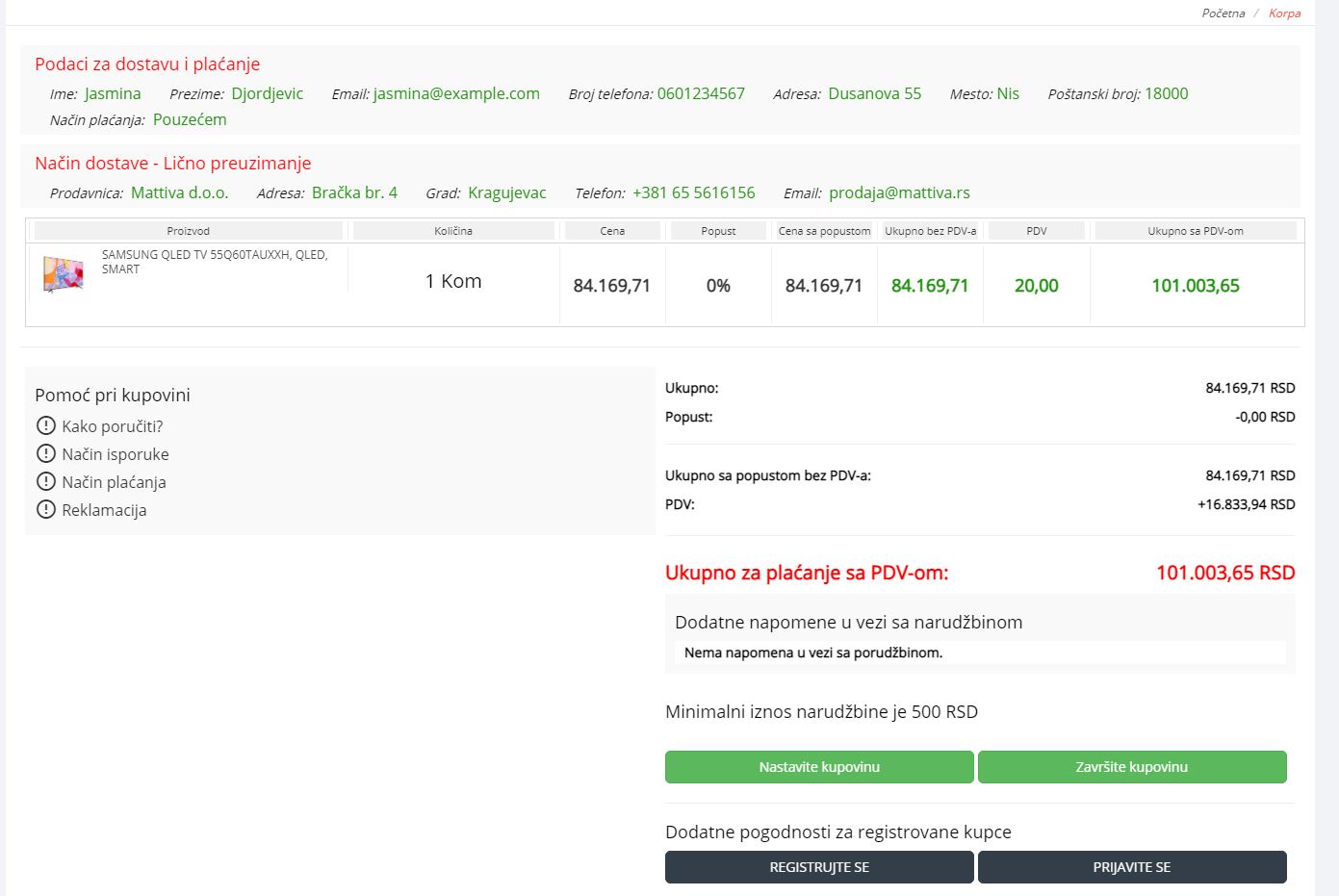Click the info icon beside Kako poručiti
1339x896 pixels.
(45, 425)
